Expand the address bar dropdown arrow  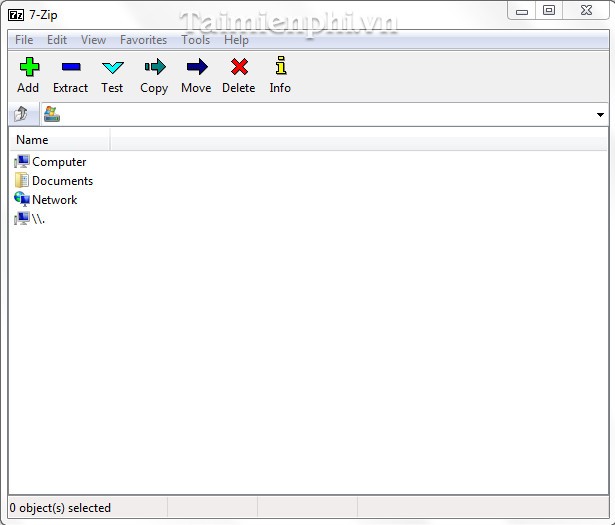tap(600, 115)
